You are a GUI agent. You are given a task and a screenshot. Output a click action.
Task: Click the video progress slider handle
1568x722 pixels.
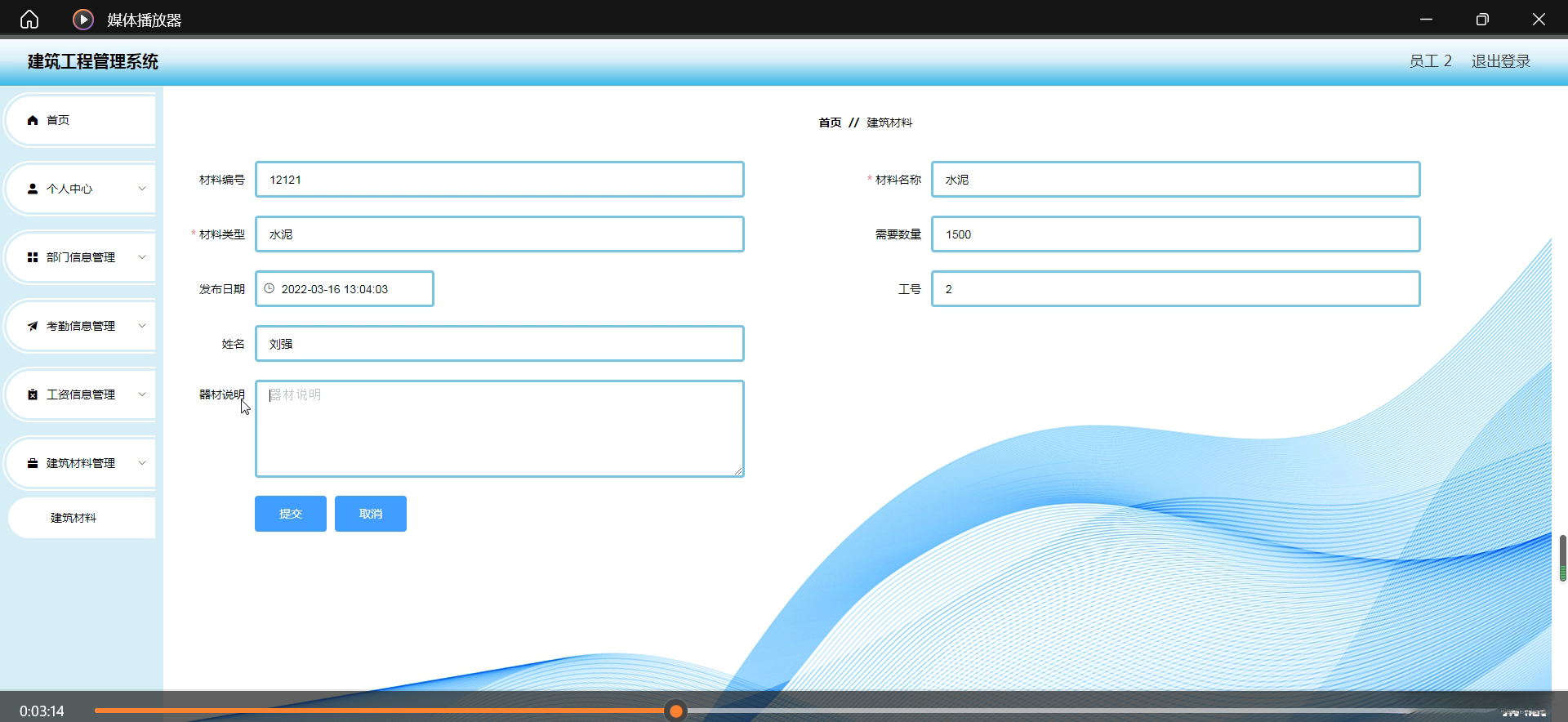tap(676, 711)
